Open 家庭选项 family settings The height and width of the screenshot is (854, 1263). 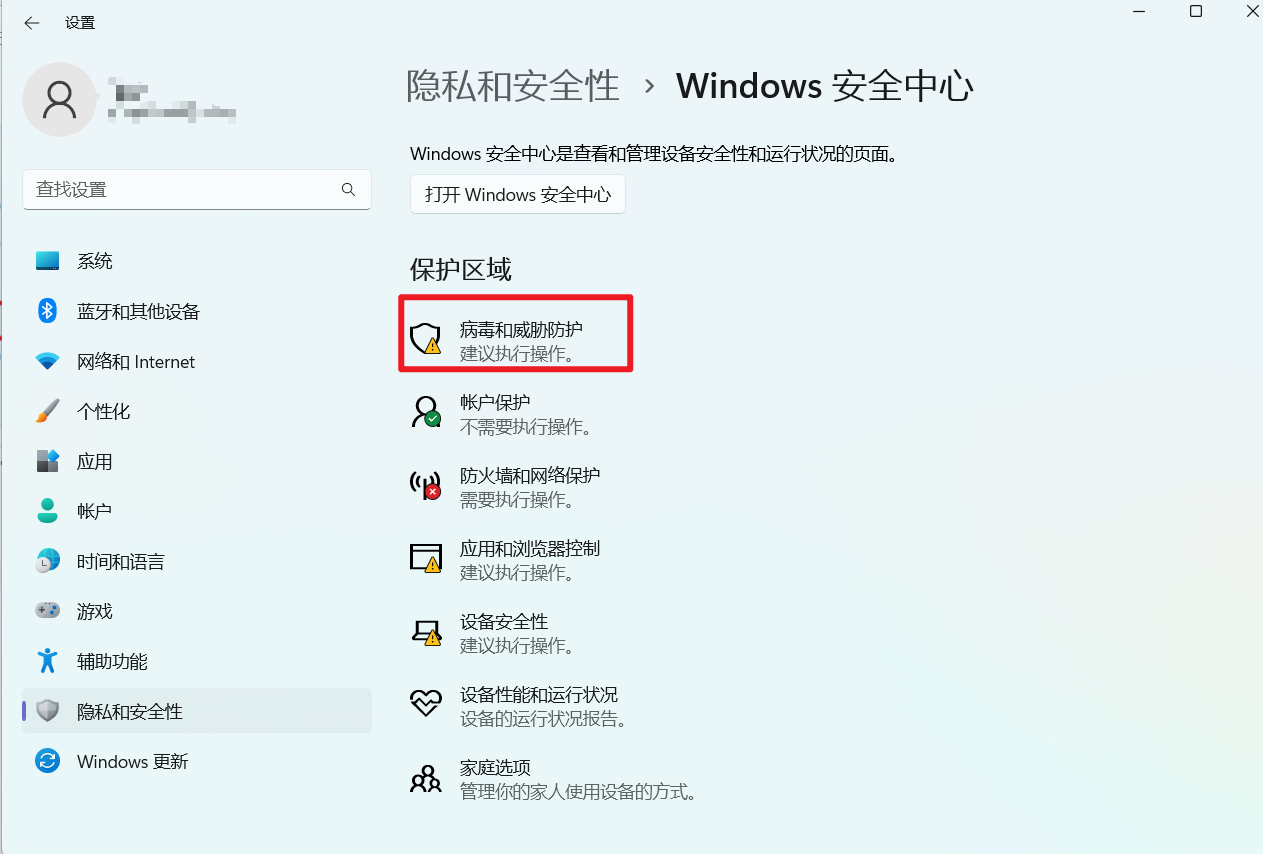pyautogui.click(x=555, y=779)
